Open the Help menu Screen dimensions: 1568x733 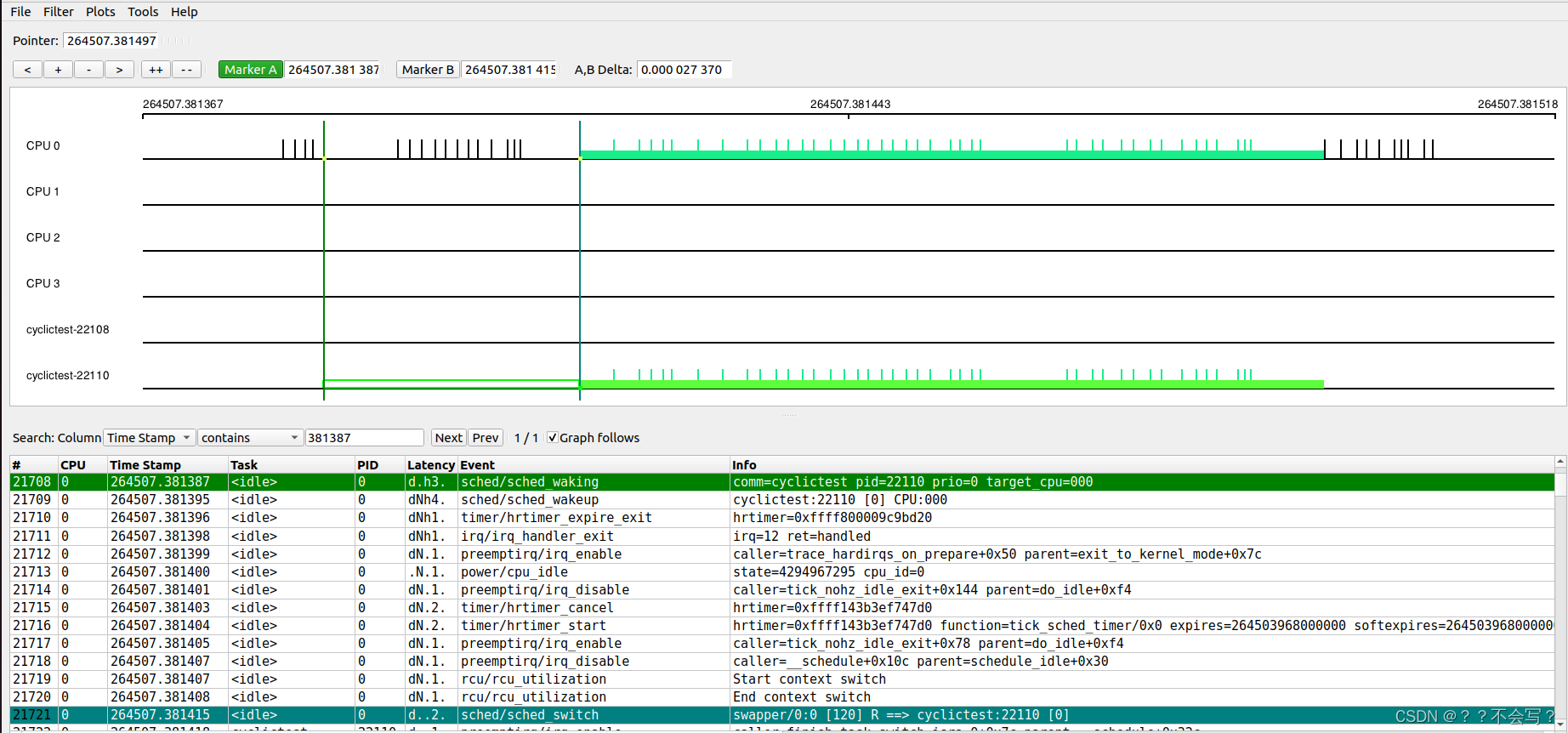(185, 12)
